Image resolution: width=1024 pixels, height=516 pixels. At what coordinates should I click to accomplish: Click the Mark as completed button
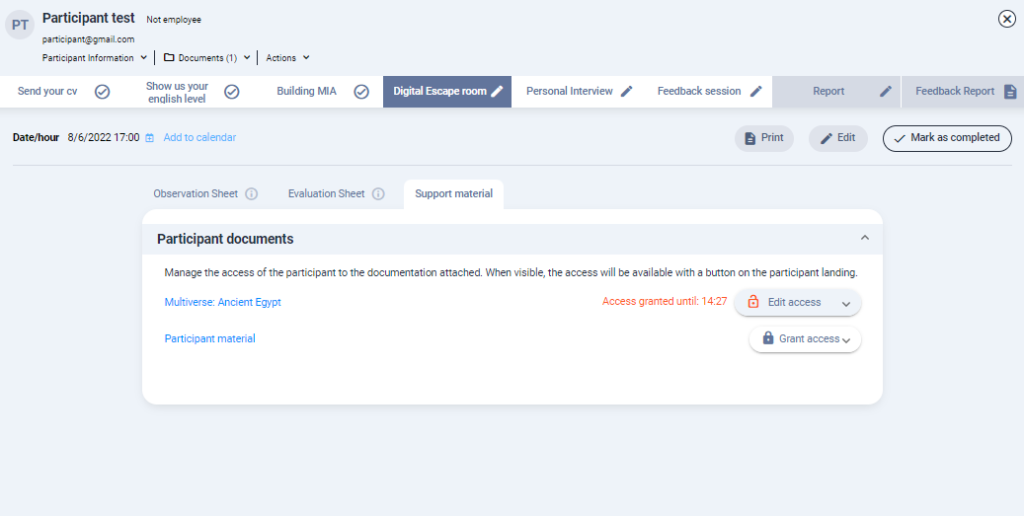click(x=946, y=138)
